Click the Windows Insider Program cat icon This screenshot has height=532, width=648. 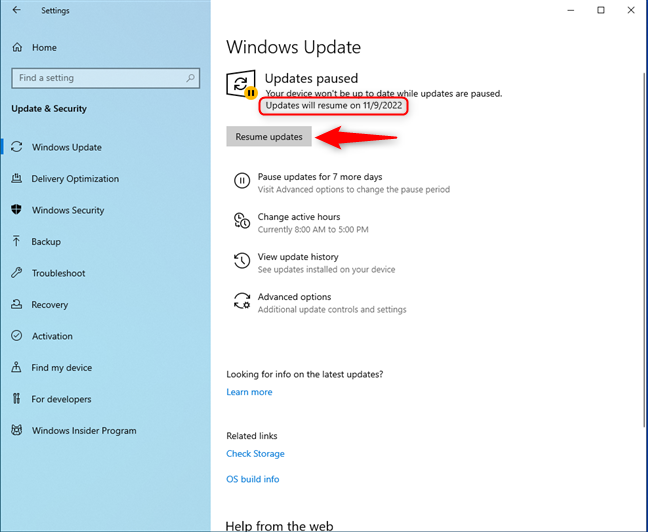click(x=17, y=430)
